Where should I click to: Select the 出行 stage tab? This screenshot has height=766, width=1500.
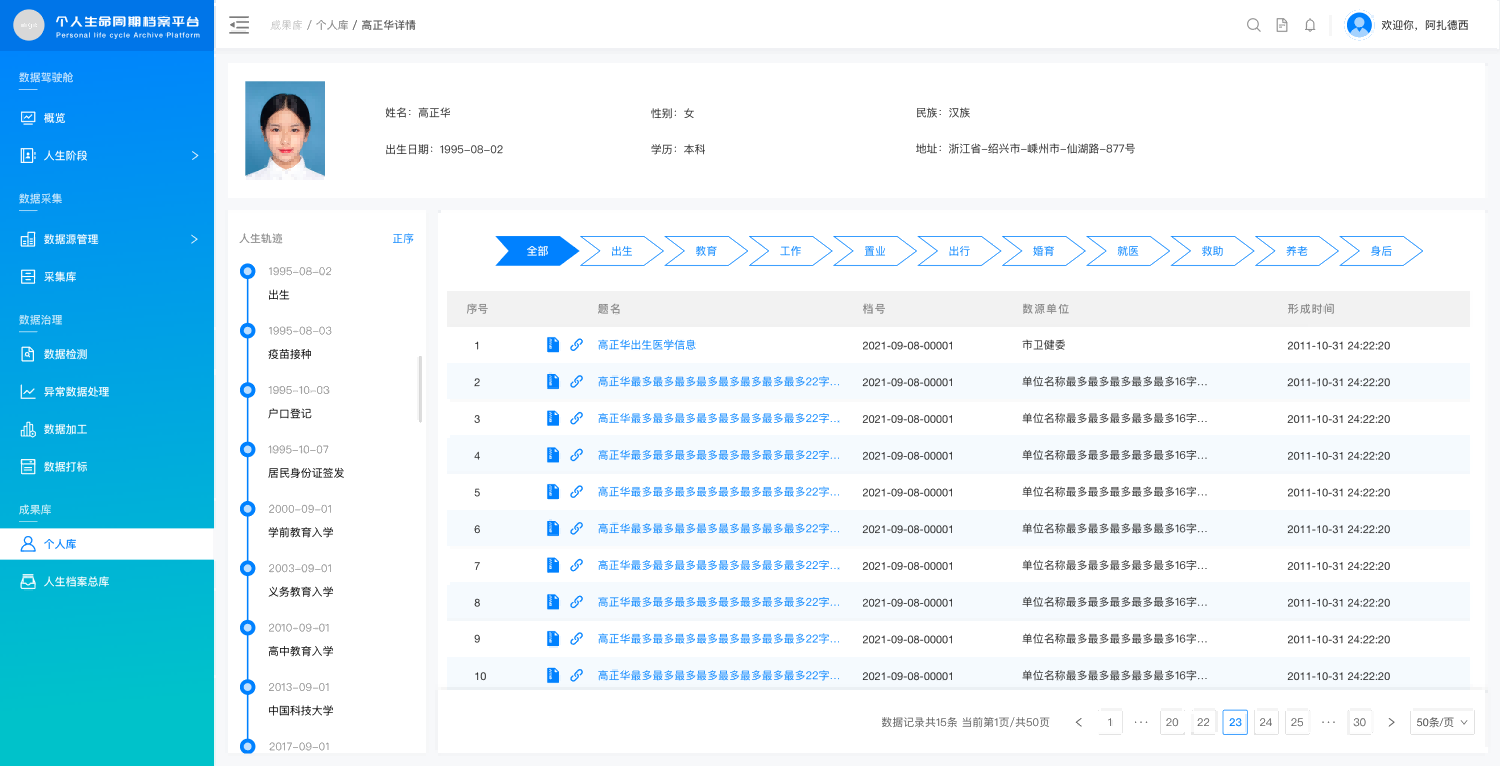click(959, 251)
